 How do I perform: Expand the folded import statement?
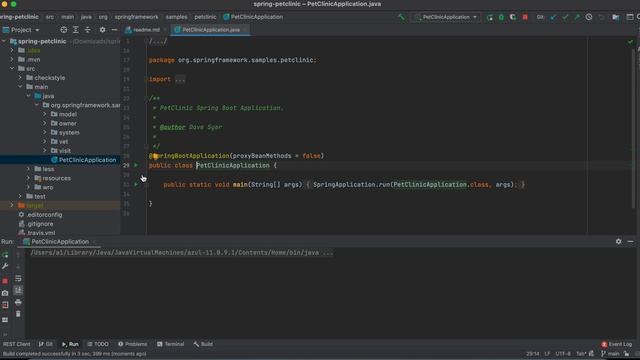(x=180, y=79)
